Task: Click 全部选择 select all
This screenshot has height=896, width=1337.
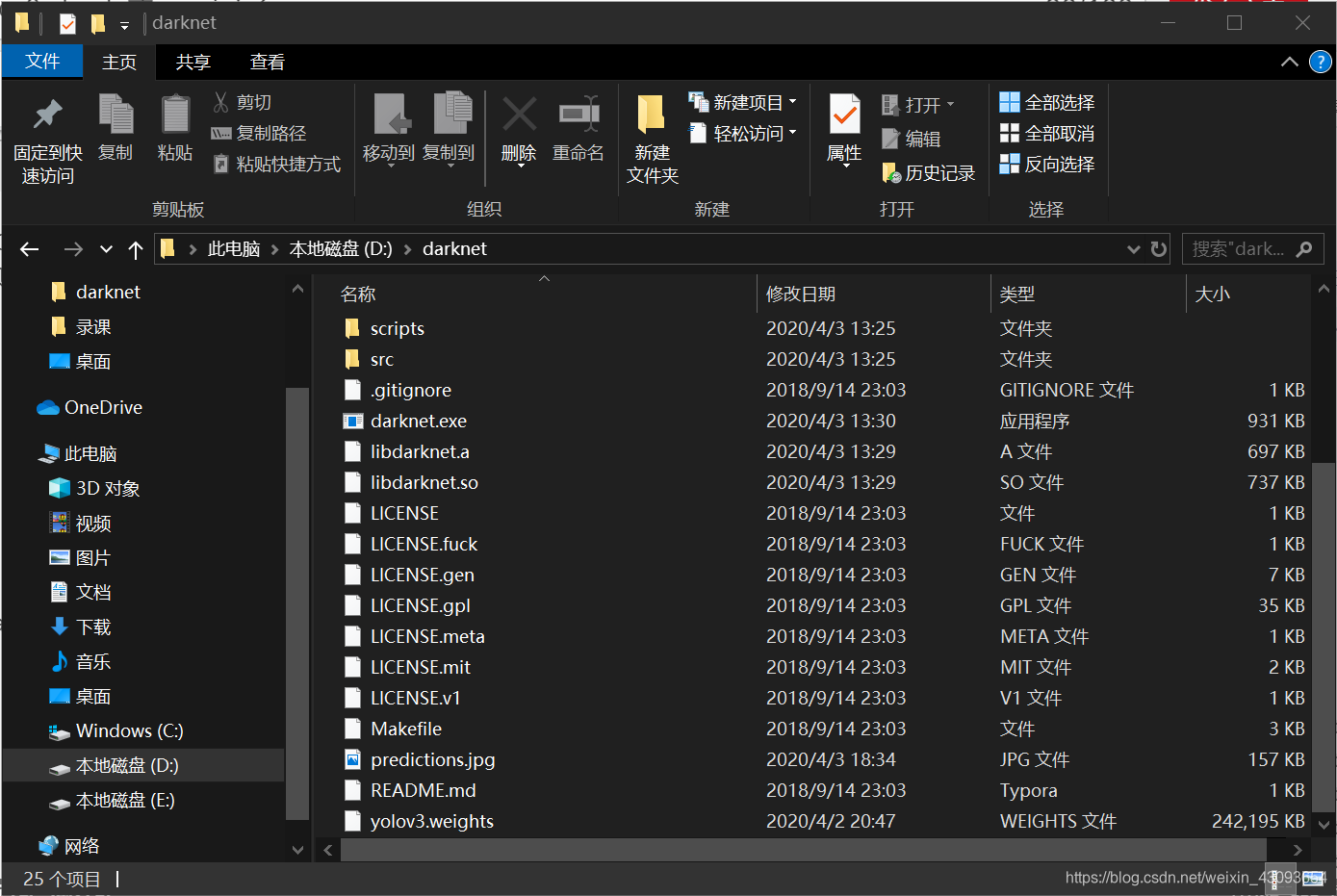Action: [1046, 102]
